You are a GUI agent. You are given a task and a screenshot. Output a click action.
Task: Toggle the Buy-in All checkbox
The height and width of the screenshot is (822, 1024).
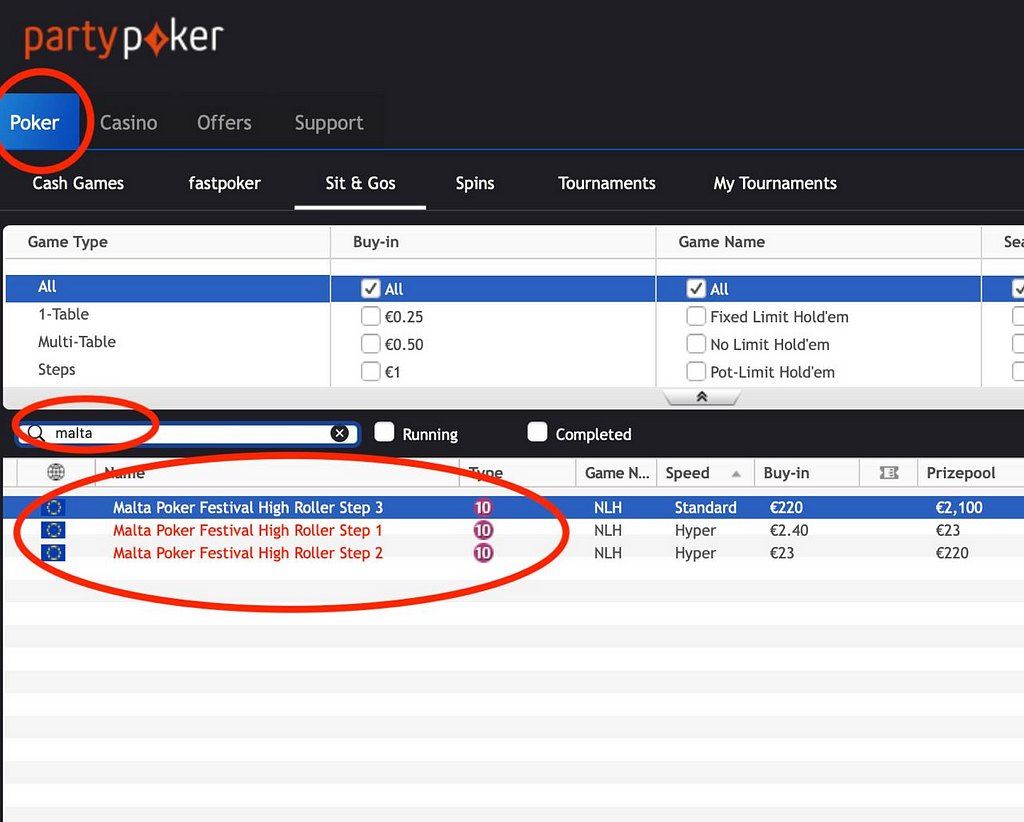371,289
